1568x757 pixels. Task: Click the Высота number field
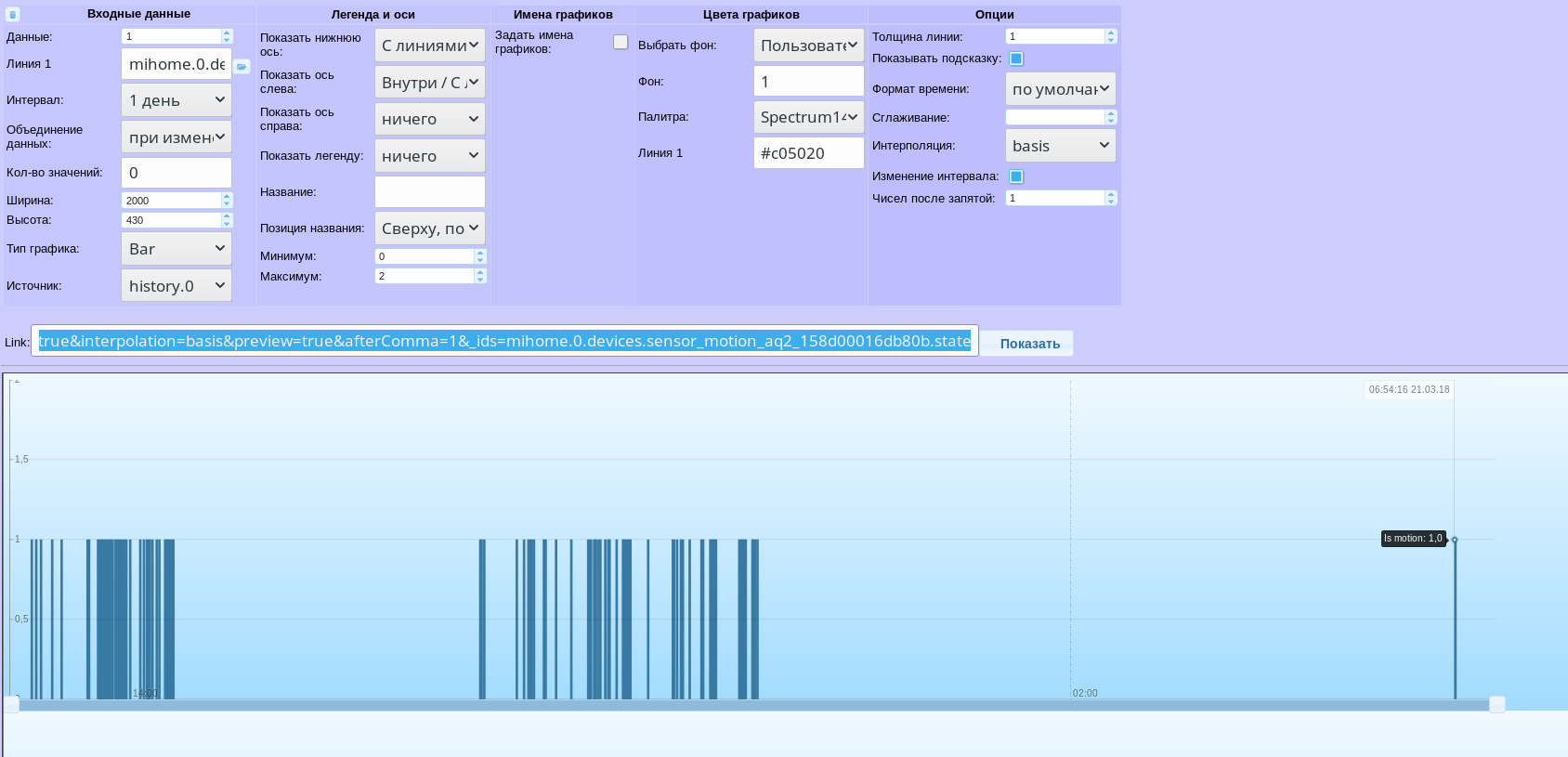[x=171, y=220]
